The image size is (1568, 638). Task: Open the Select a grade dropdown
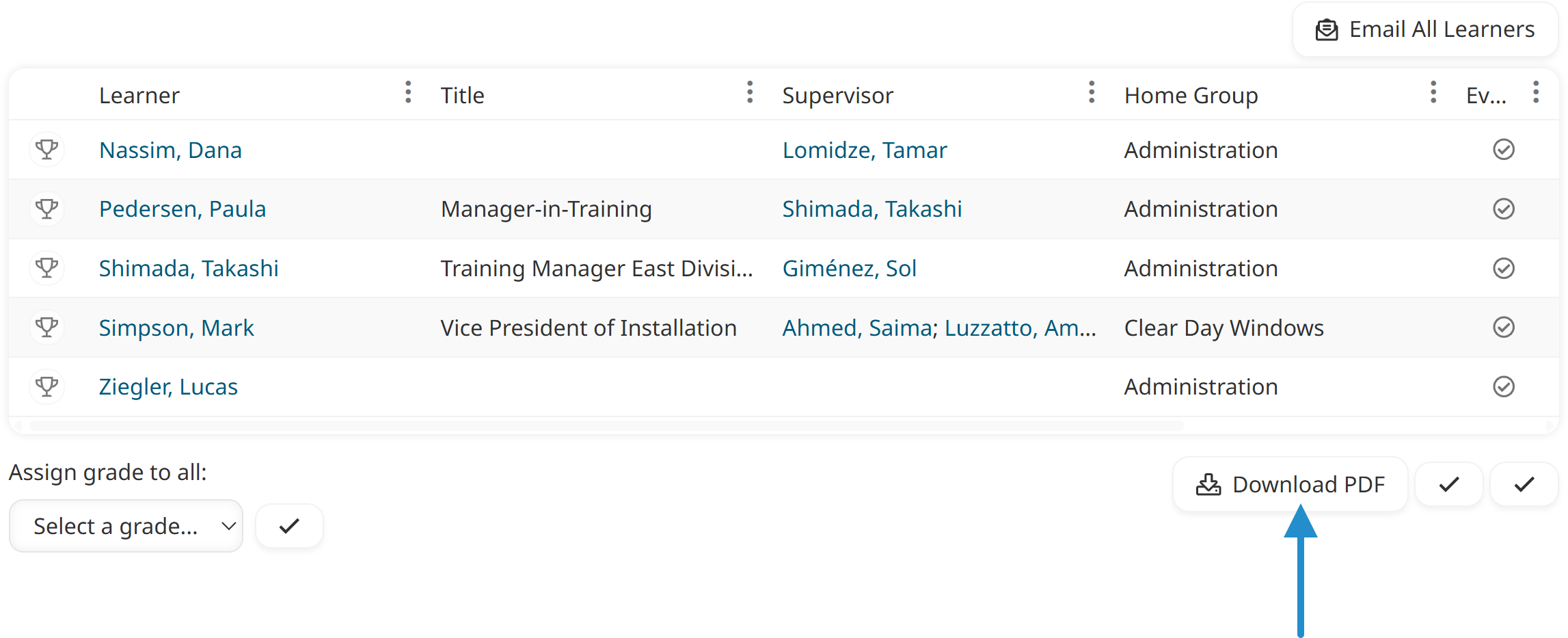[x=126, y=526]
